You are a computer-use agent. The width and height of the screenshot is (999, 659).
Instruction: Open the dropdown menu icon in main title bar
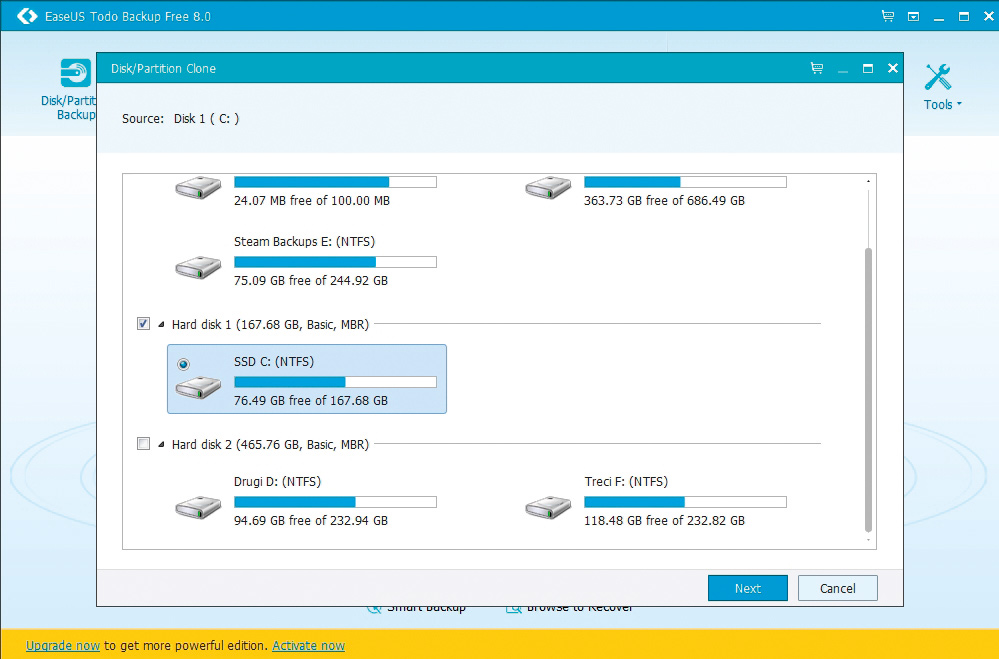pos(914,17)
